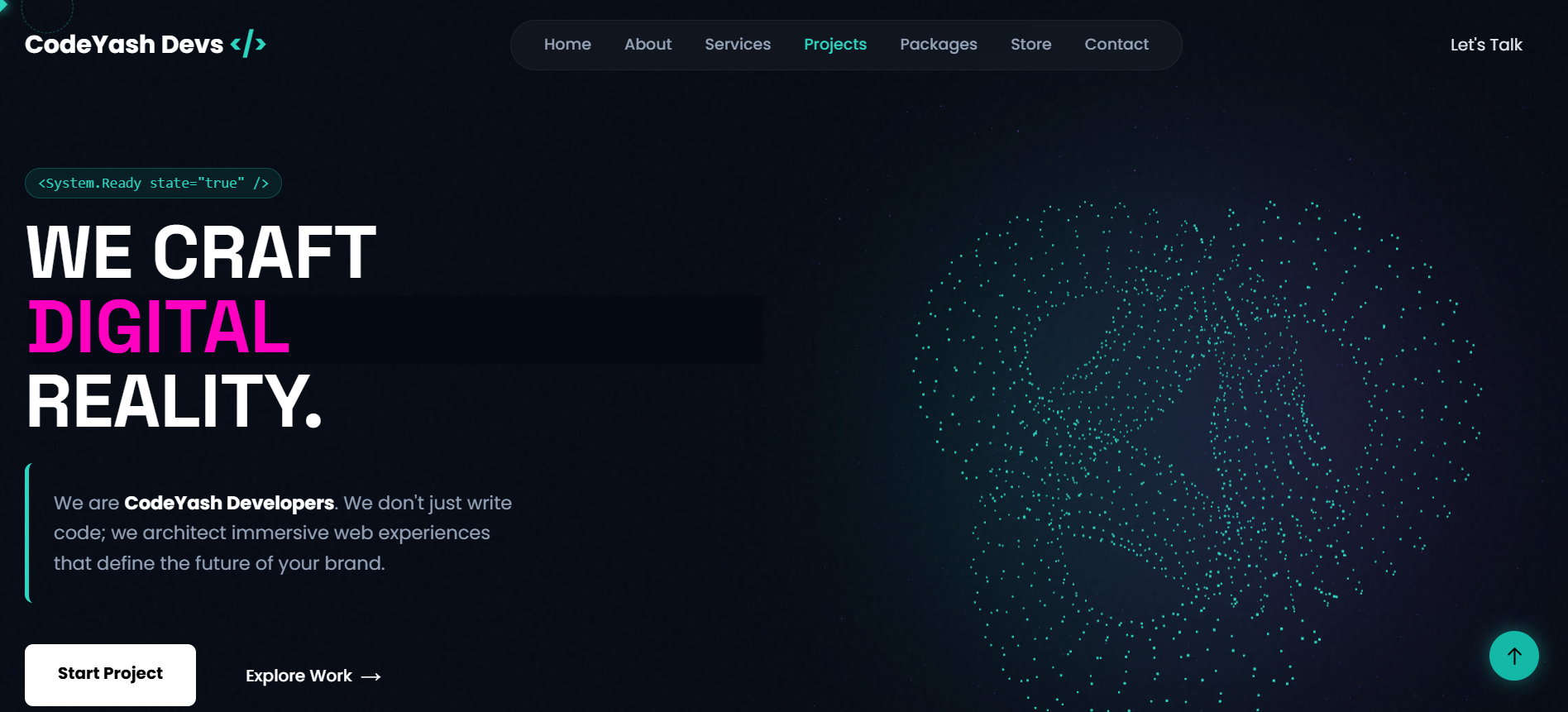The height and width of the screenshot is (712, 1568).
Task: Click the WE CRAFT heading
Action: click(x=201, y=253)
